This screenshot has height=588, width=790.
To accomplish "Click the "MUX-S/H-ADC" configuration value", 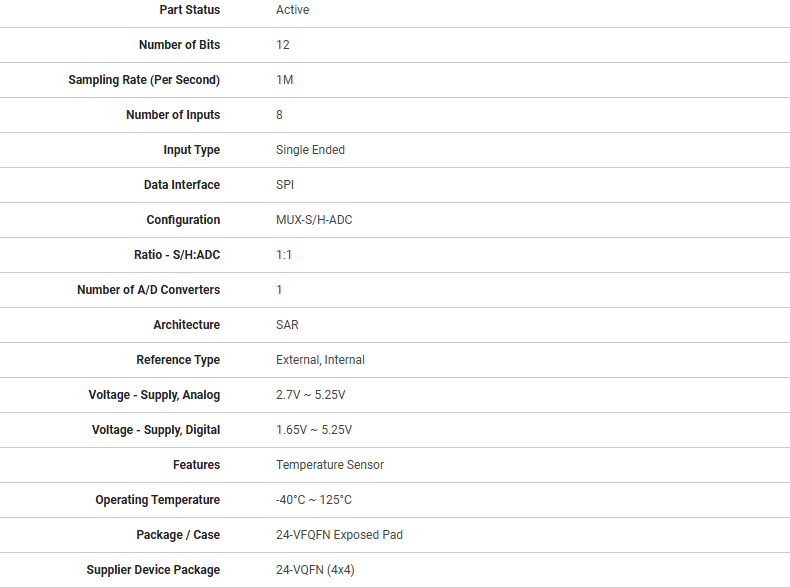I will pyautogui.click(x=314, y=220).
